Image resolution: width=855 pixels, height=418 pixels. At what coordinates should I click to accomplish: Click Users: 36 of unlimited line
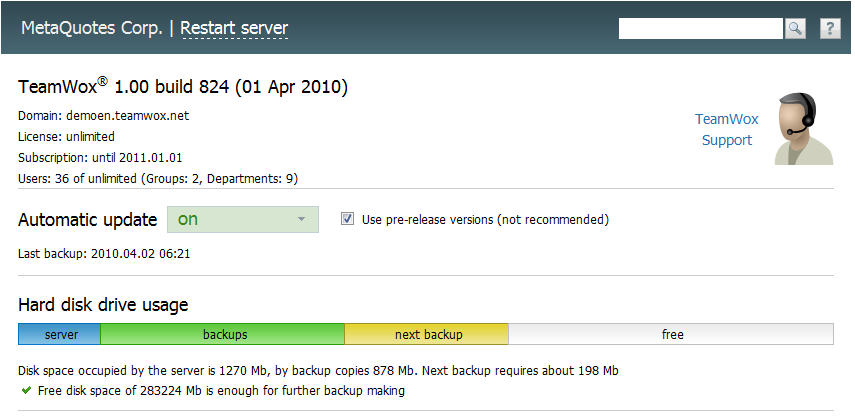click(158, 179)
